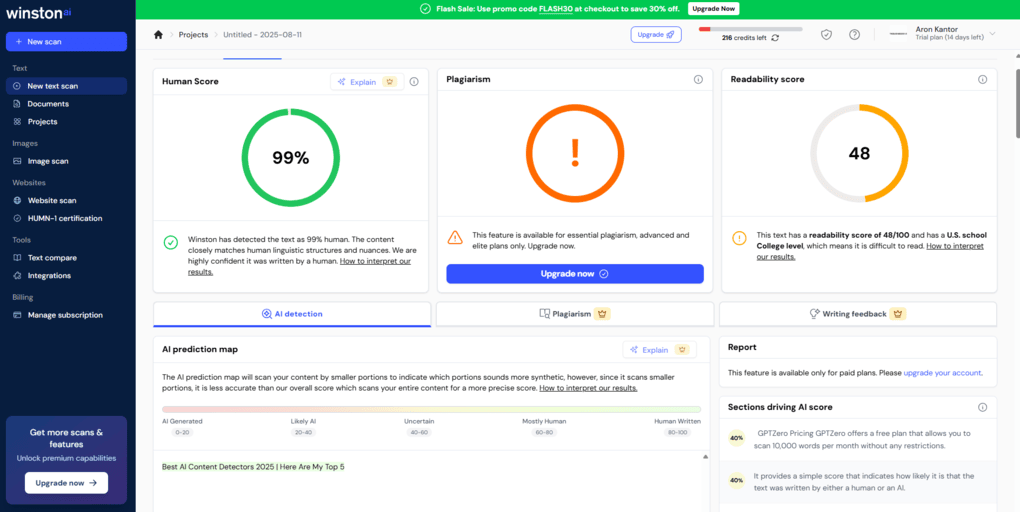Open Image scan in sidebar

tap(47, 161)
